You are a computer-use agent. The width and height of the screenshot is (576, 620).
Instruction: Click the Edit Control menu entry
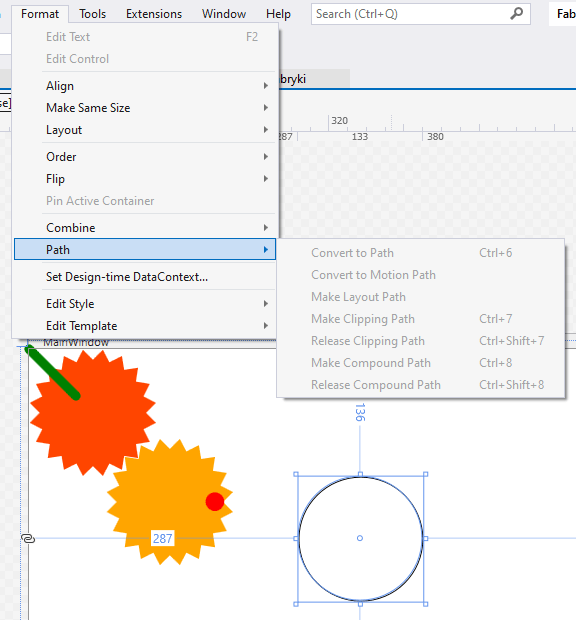click(145, 59)
